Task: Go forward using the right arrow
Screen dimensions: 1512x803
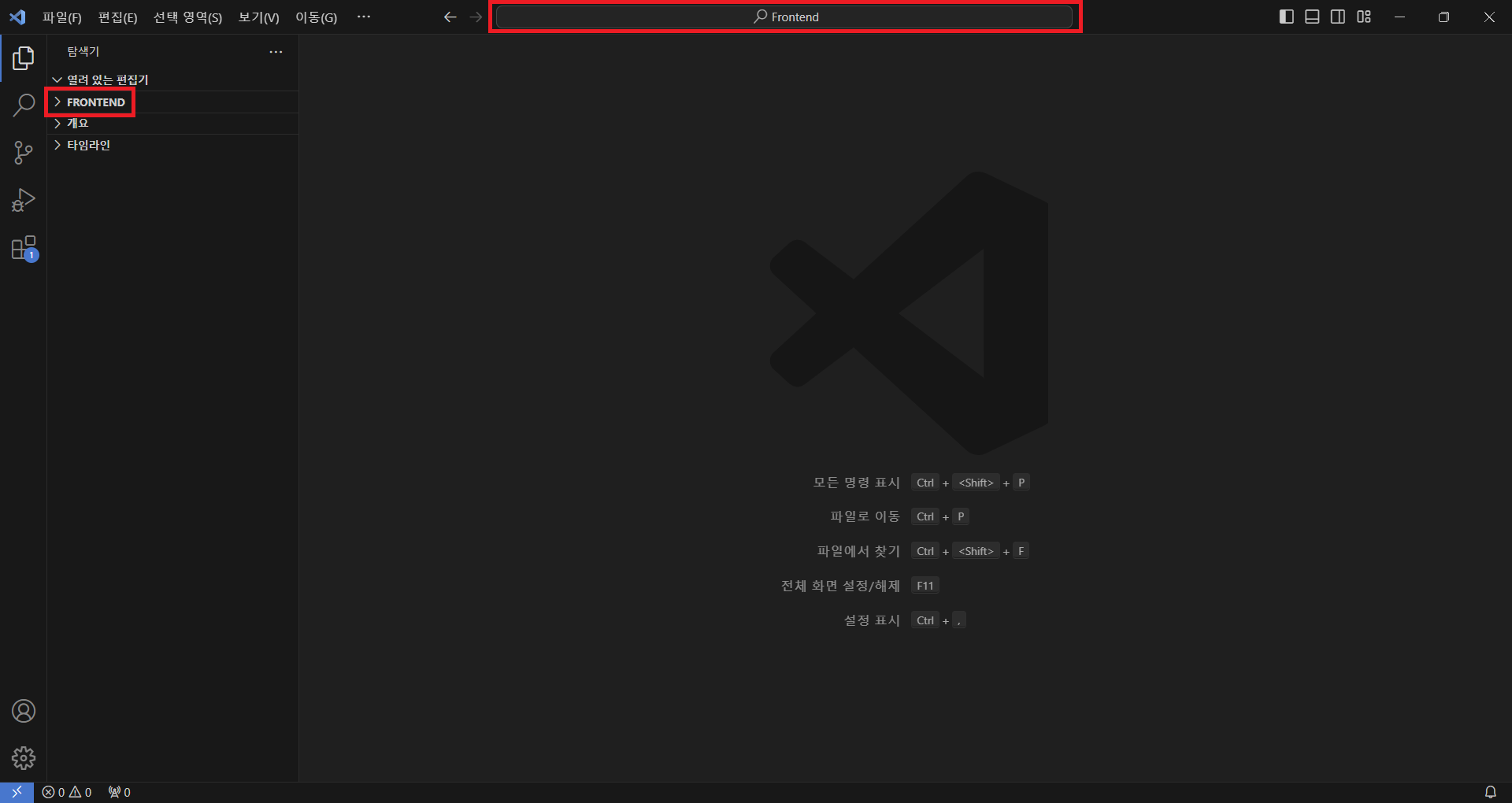Action: point(476,17)
